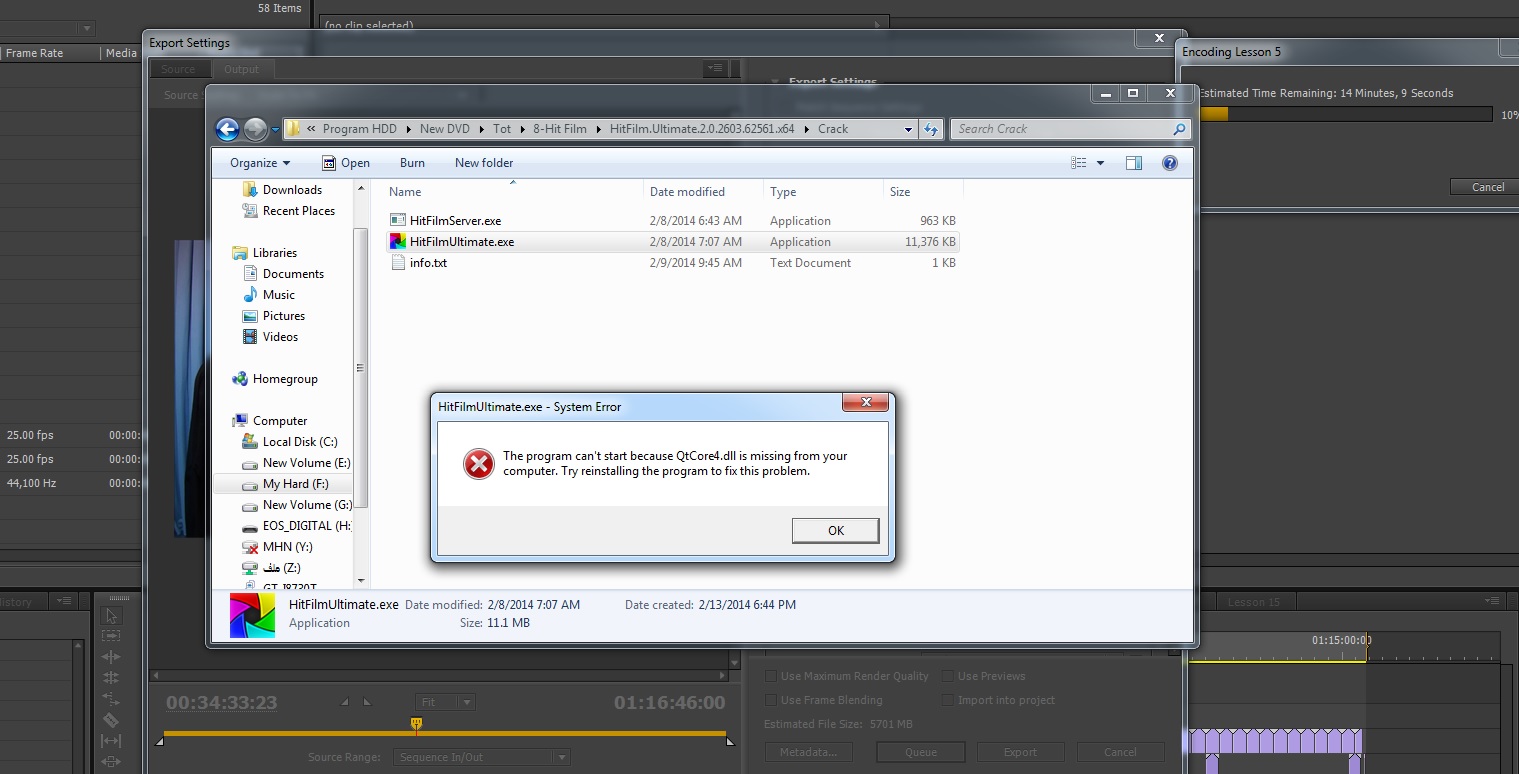This screenshot has height=774, width=1519.
Task: Open the Documents library
Action: [x=293, y=274]
